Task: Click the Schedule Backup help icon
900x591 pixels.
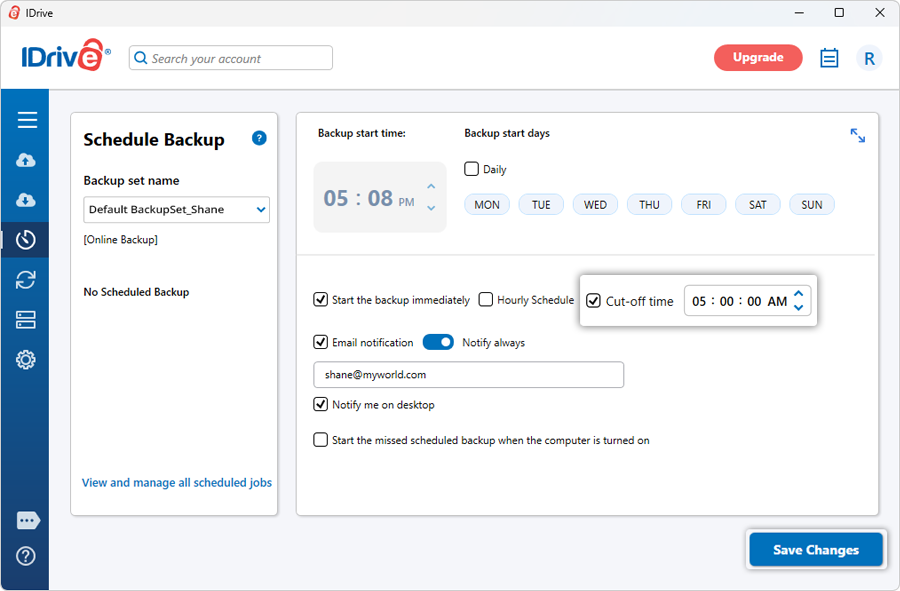Action: click(x=259, y=138)
